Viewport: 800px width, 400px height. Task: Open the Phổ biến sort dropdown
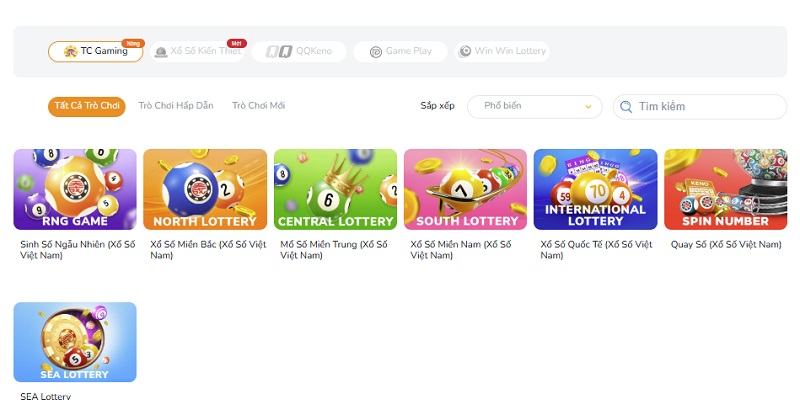(535, 107)
